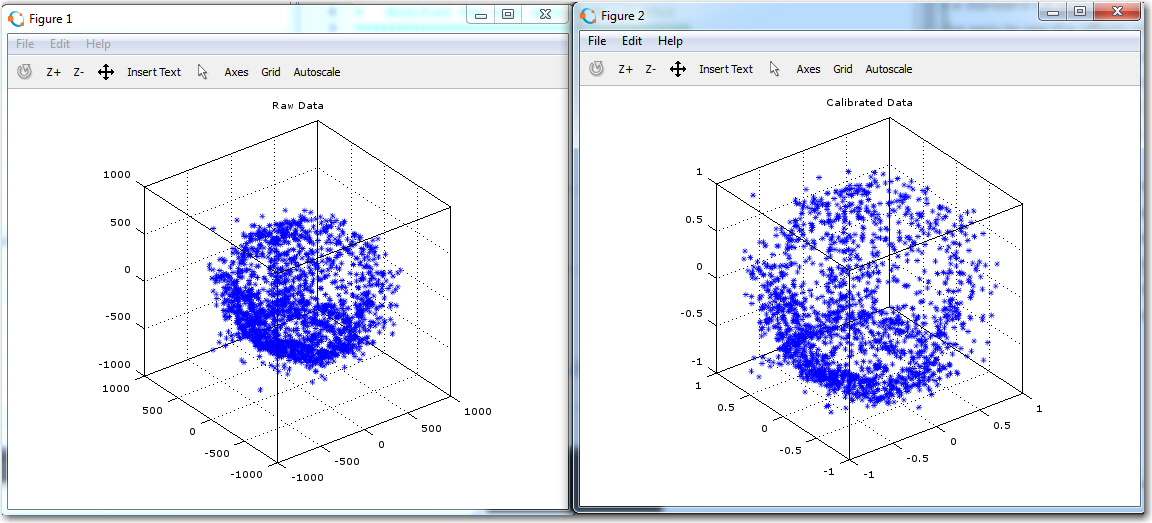The height and width of the screenshot is (523, 1152).
Task: Toggle Axes in Figure 2
Action: [808, 69]
